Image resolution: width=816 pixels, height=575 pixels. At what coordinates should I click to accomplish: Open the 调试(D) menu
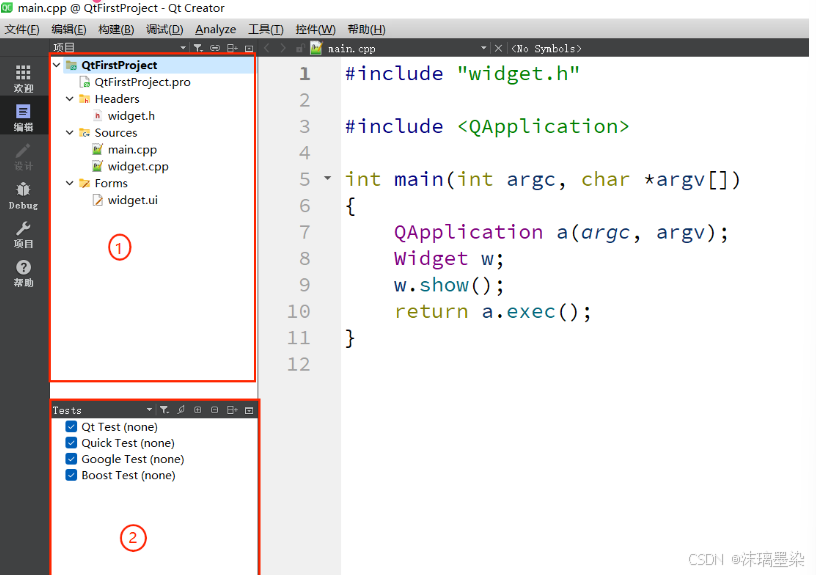click(164, 29)
